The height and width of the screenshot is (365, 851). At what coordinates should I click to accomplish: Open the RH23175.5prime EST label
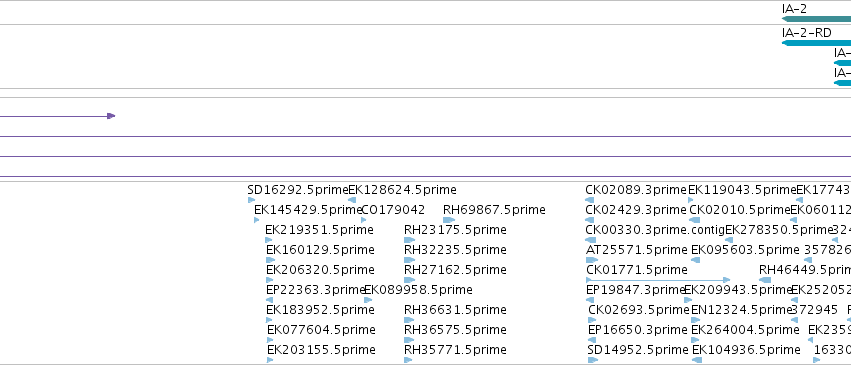tap(455, 230)
